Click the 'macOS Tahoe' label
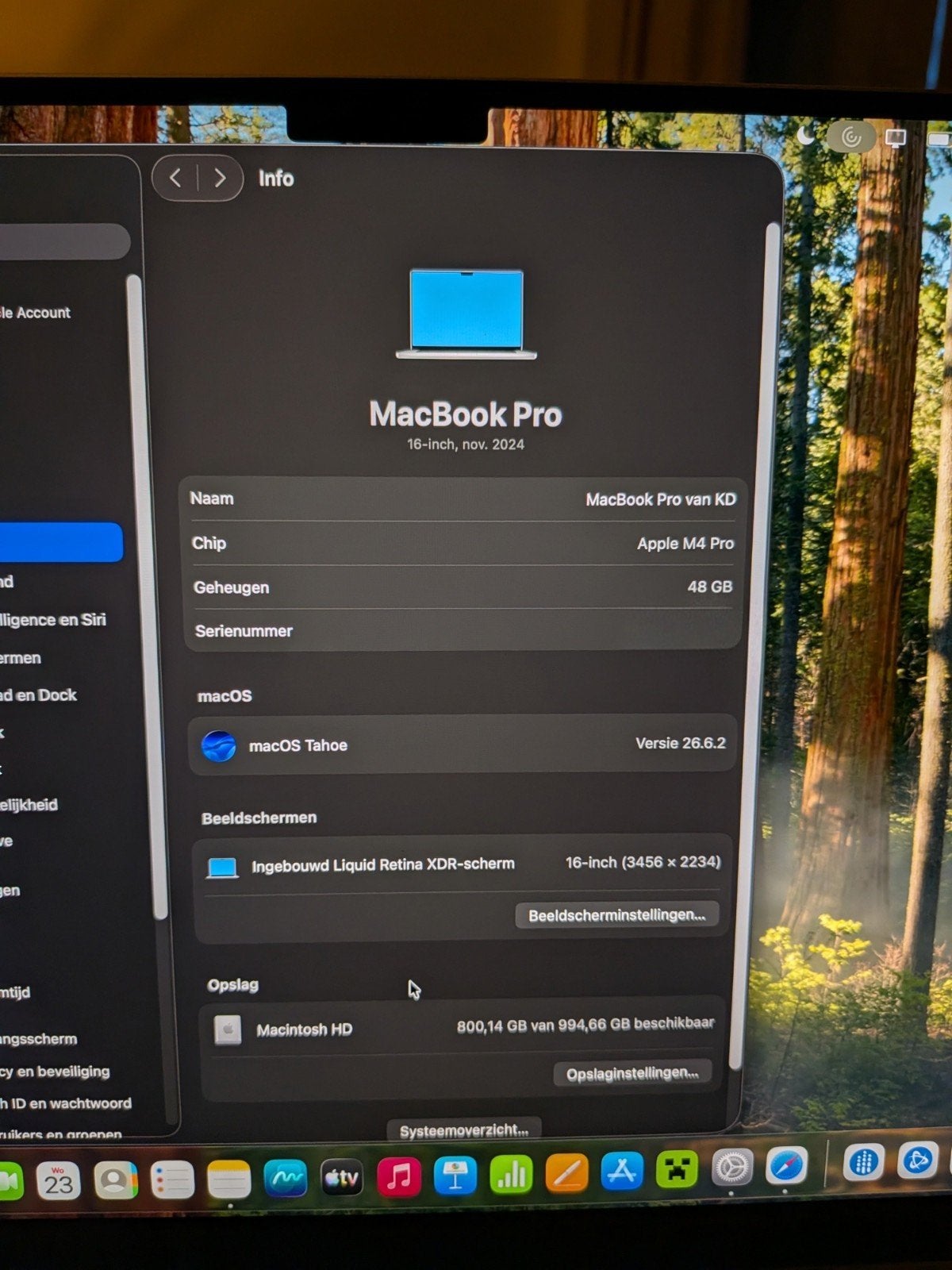952x1270 pixels. (x=298, y=745)
